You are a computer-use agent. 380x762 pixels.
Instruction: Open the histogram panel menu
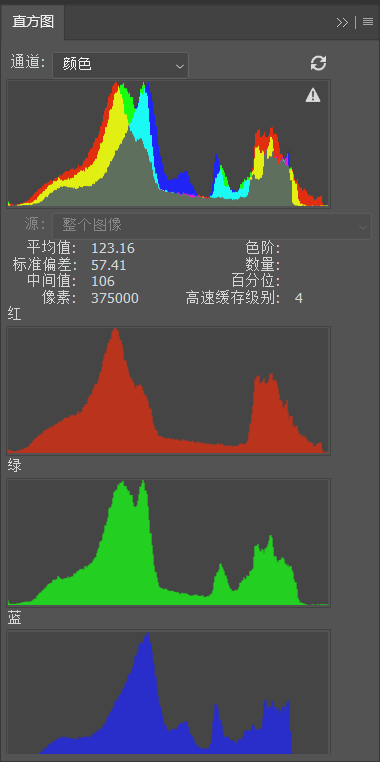pos(368,22)
